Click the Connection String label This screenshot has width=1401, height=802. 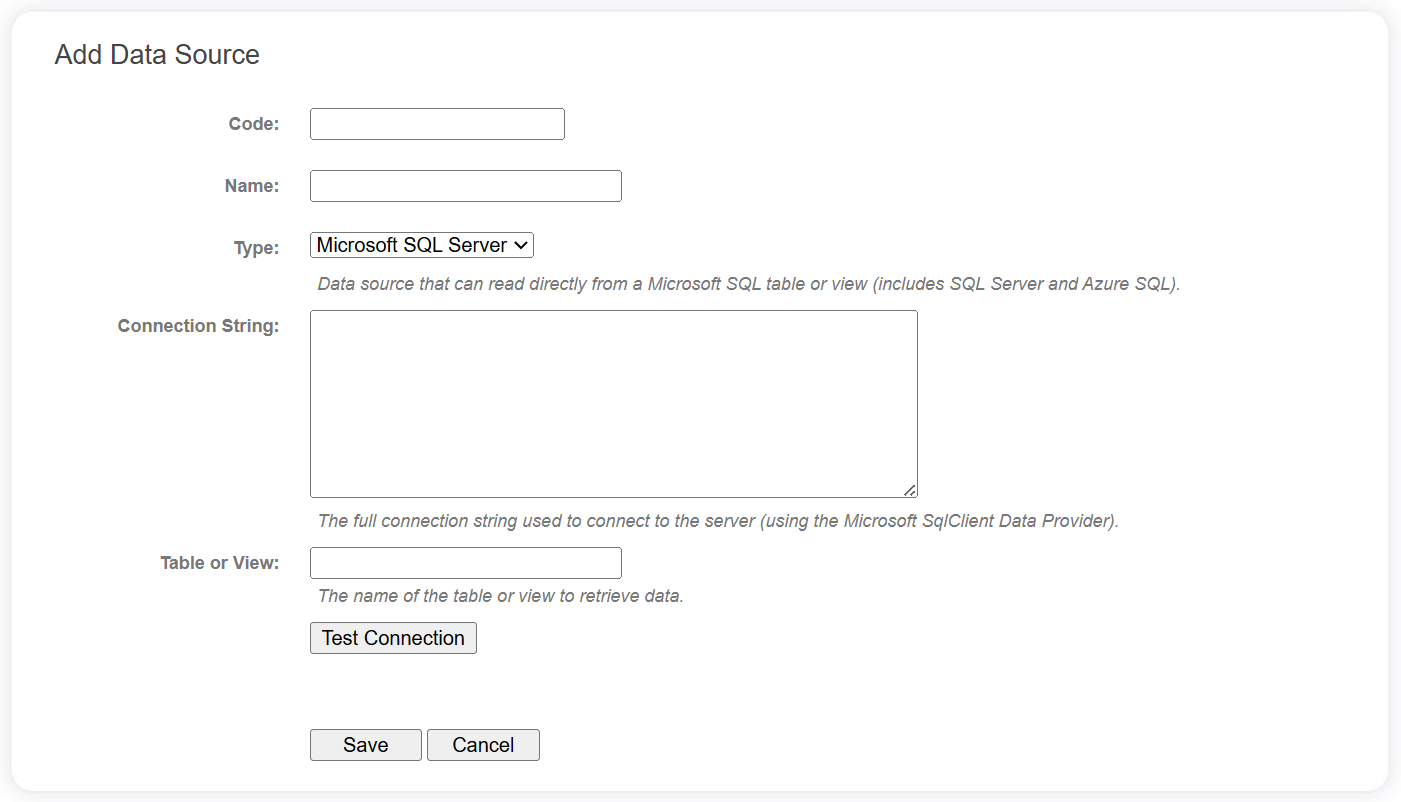[x=198, y=325]
